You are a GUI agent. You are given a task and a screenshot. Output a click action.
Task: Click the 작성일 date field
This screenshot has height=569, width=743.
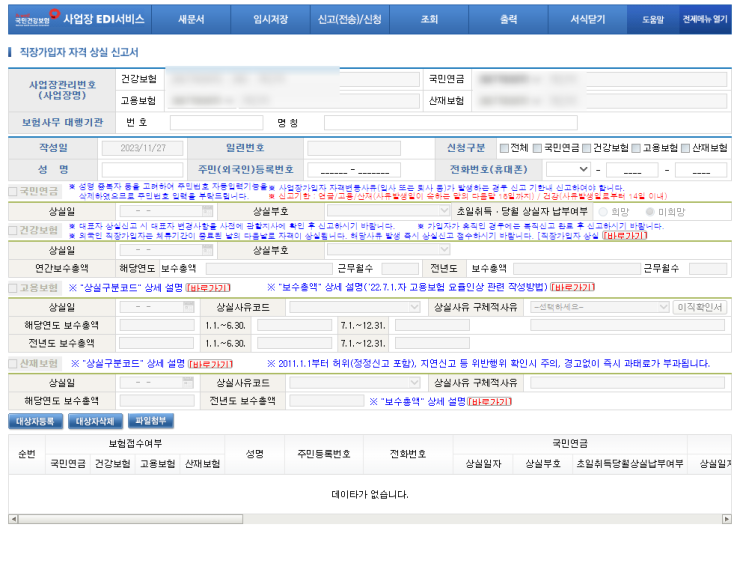pyautogui.click(x=143, y=148)
